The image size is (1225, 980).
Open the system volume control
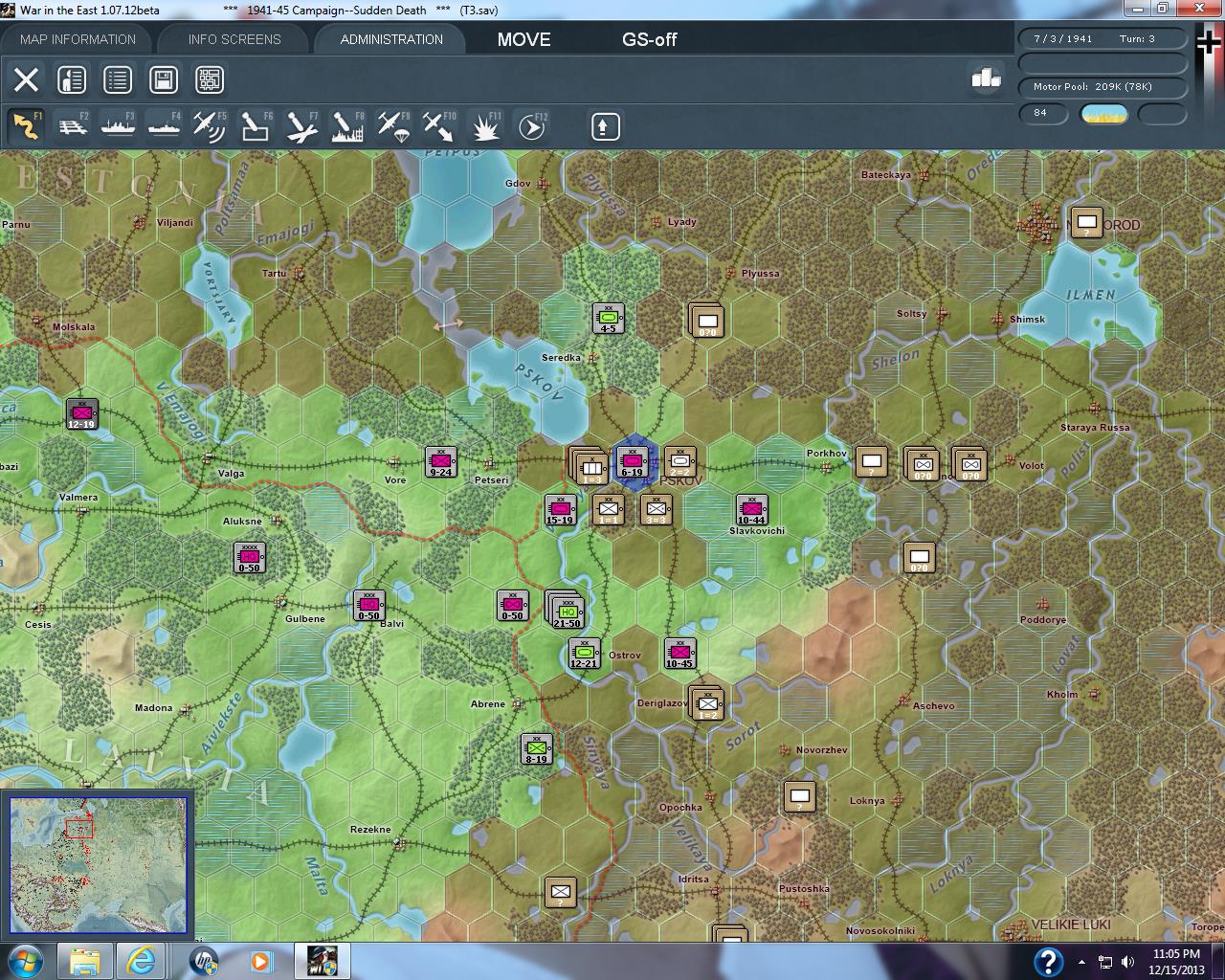1127,962
